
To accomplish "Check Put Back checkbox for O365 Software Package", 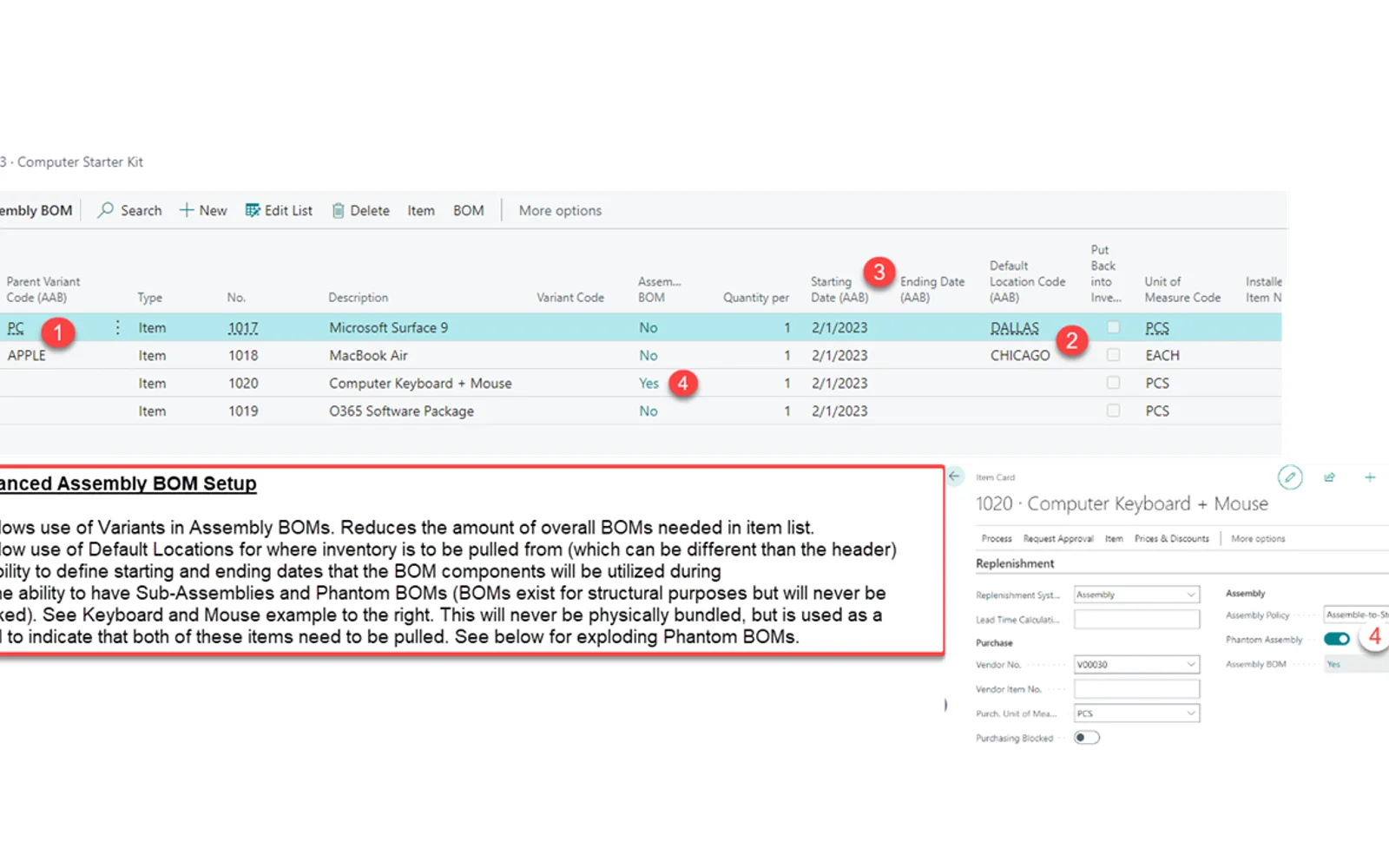I will point(1113,411).
